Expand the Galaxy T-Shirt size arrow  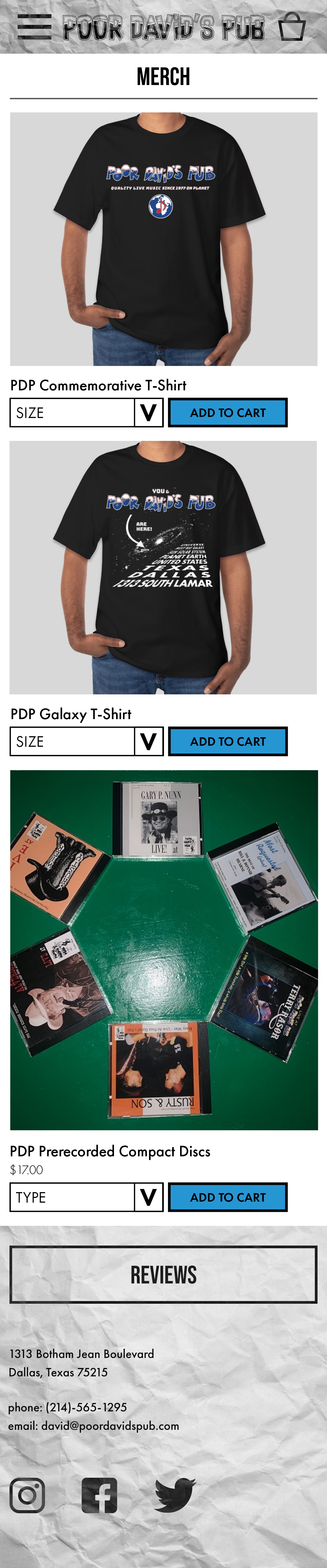(148, 741)
